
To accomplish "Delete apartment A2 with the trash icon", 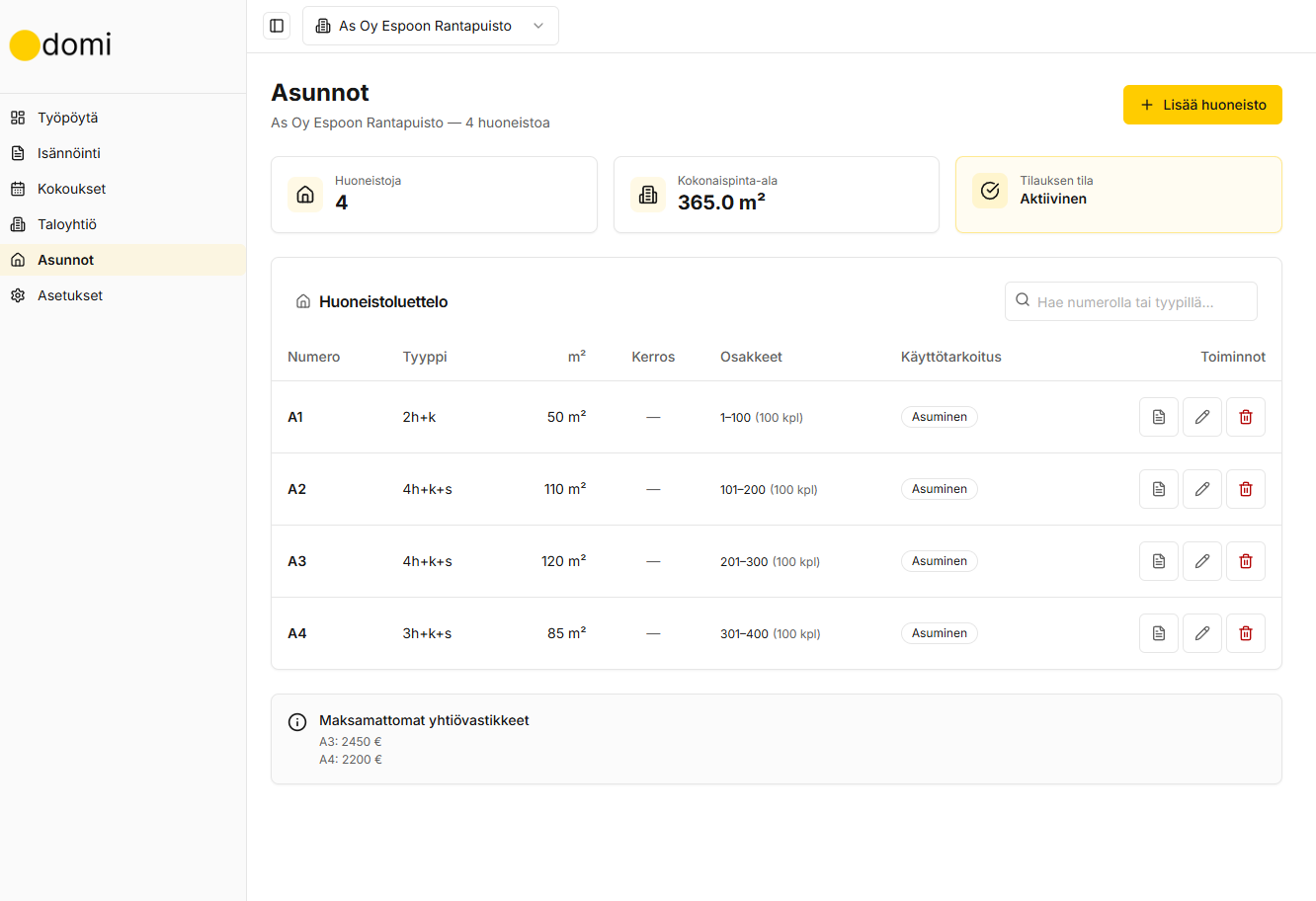I will point(1246,489).
